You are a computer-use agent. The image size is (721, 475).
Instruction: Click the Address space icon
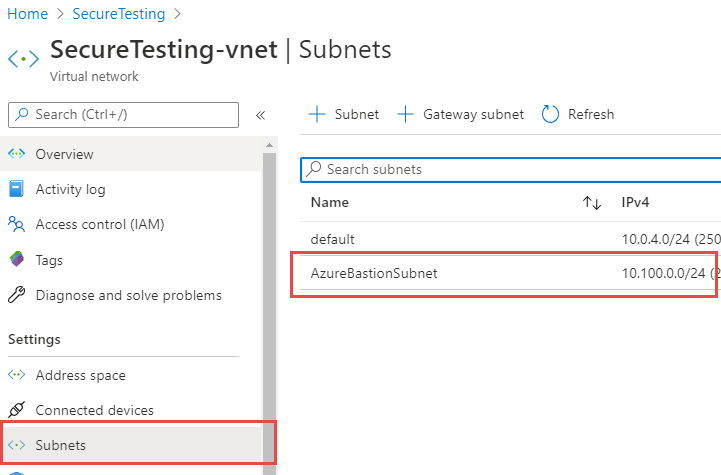pyautogui.click(x=17, y=375)
